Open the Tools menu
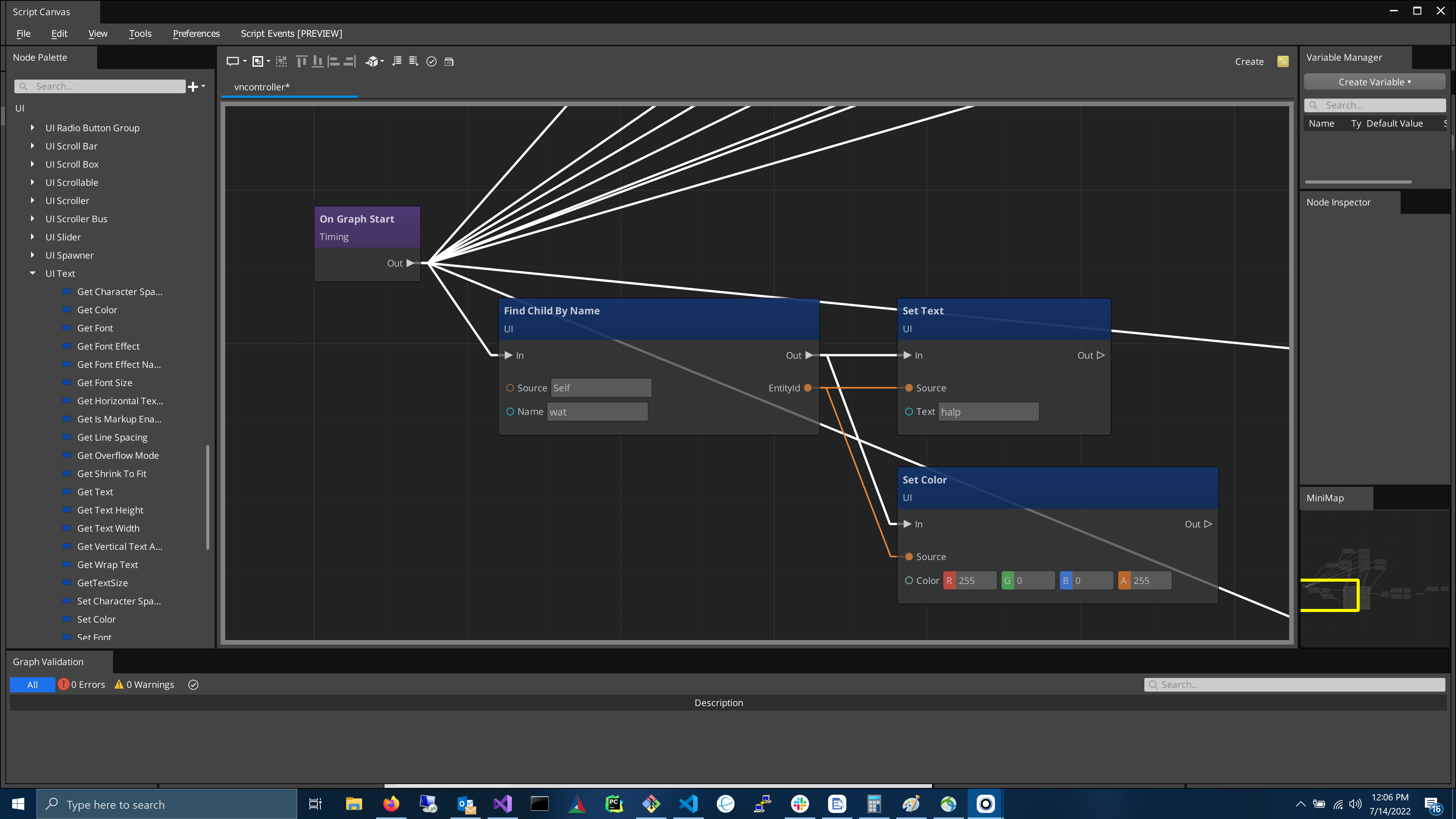 140,33
